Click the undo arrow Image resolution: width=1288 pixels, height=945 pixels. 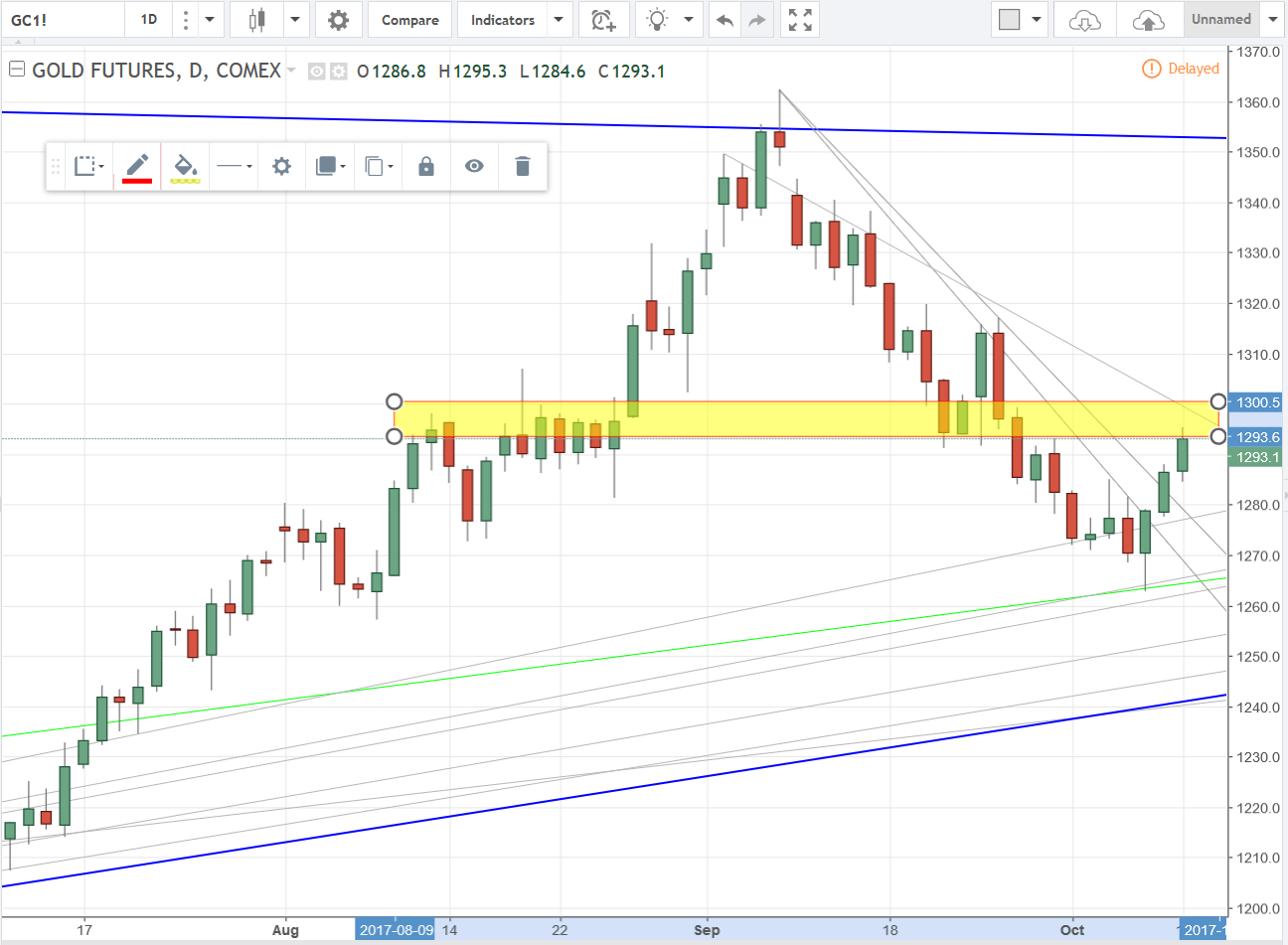(724, 20)
